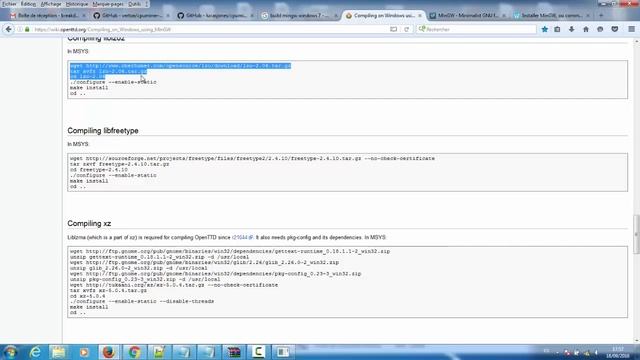Click the unzip glib_2.26.0-2_win32.zip line
The image size is (640, 360).
click(x=139, y=268)
